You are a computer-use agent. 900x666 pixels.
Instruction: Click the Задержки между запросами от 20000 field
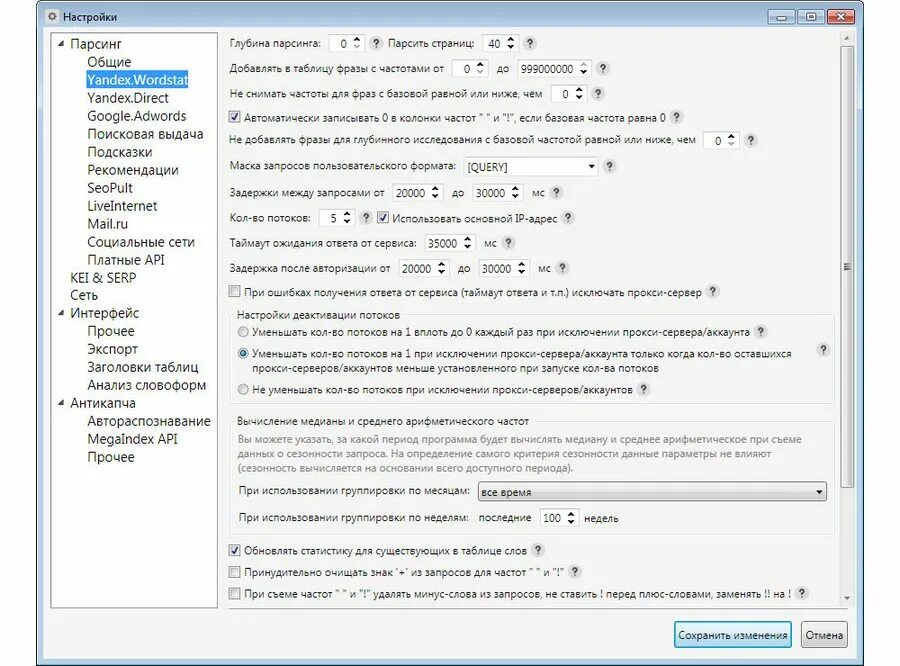coord(416,193)
